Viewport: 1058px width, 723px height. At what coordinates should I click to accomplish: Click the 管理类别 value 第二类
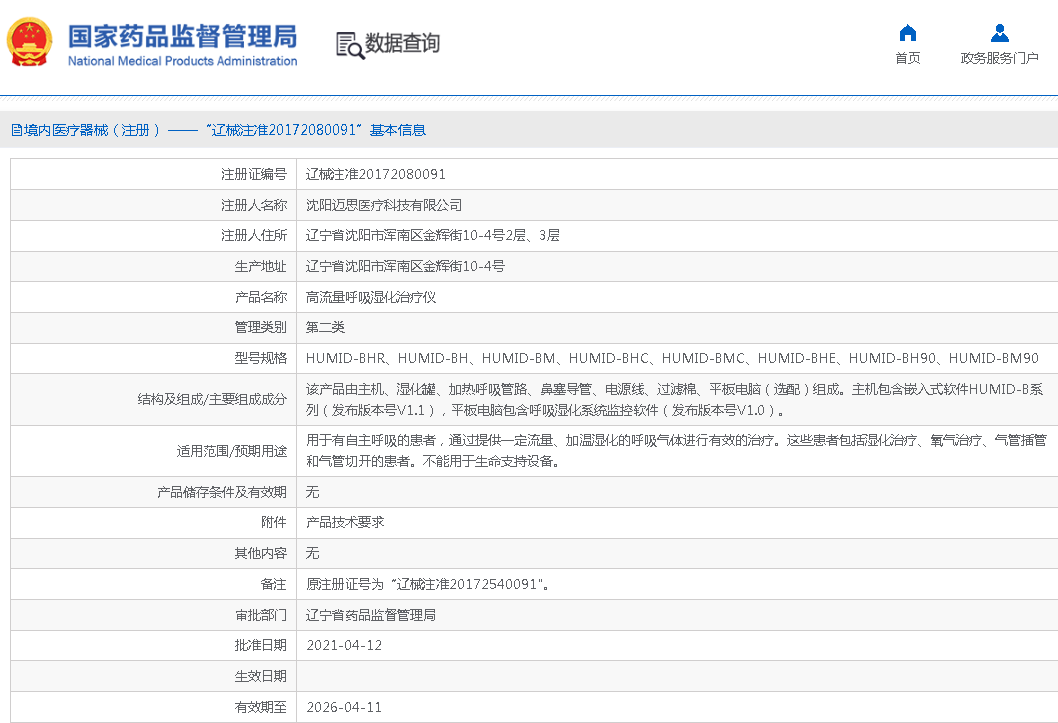point(325,327)
